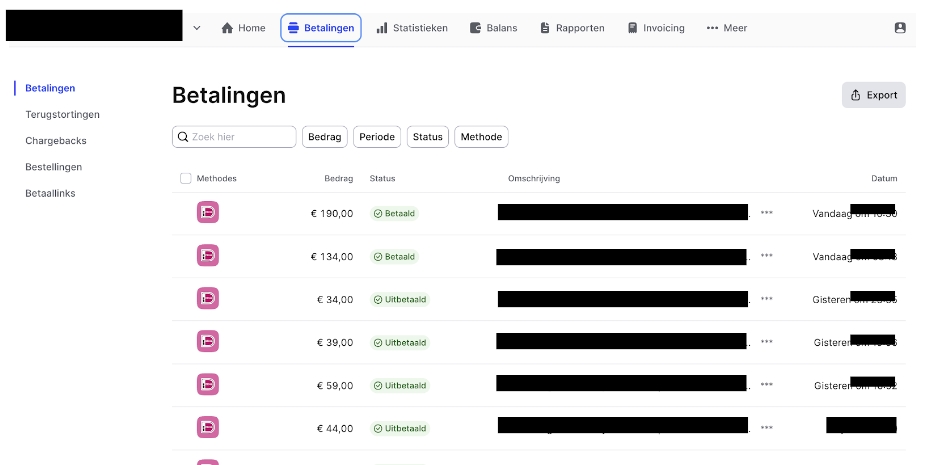Click the Export button

point(873,95)
